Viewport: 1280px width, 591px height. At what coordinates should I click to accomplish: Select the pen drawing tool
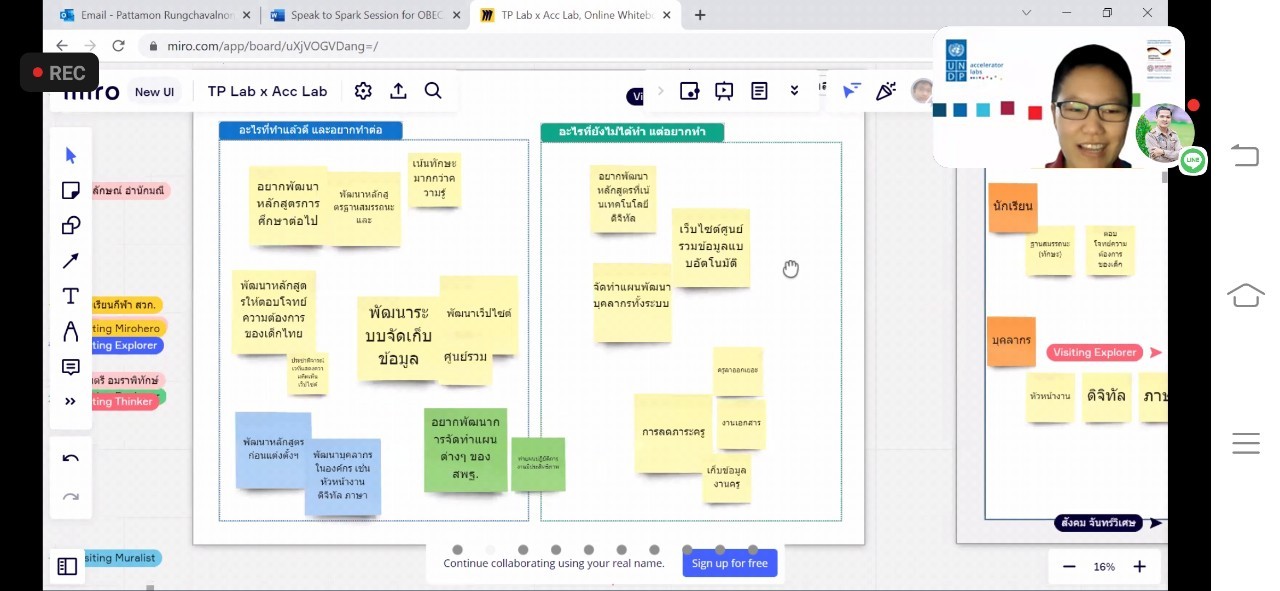71,331
